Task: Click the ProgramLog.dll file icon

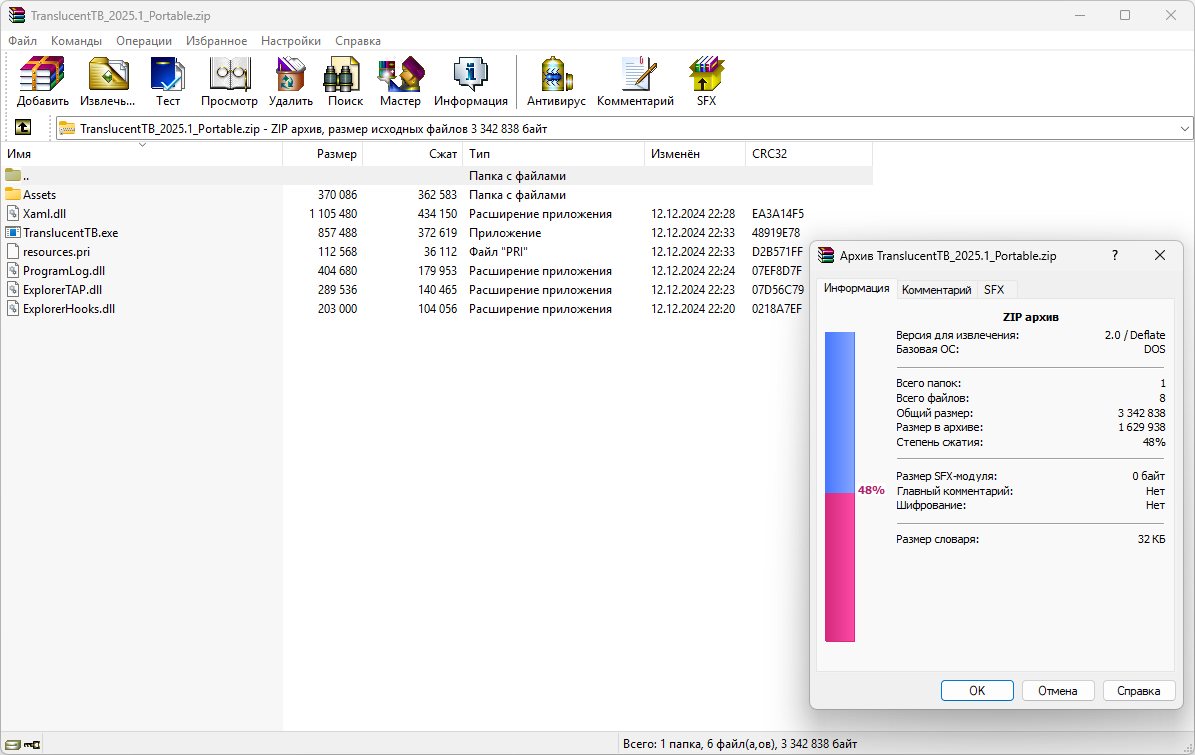Action: [x=13, y=270]
